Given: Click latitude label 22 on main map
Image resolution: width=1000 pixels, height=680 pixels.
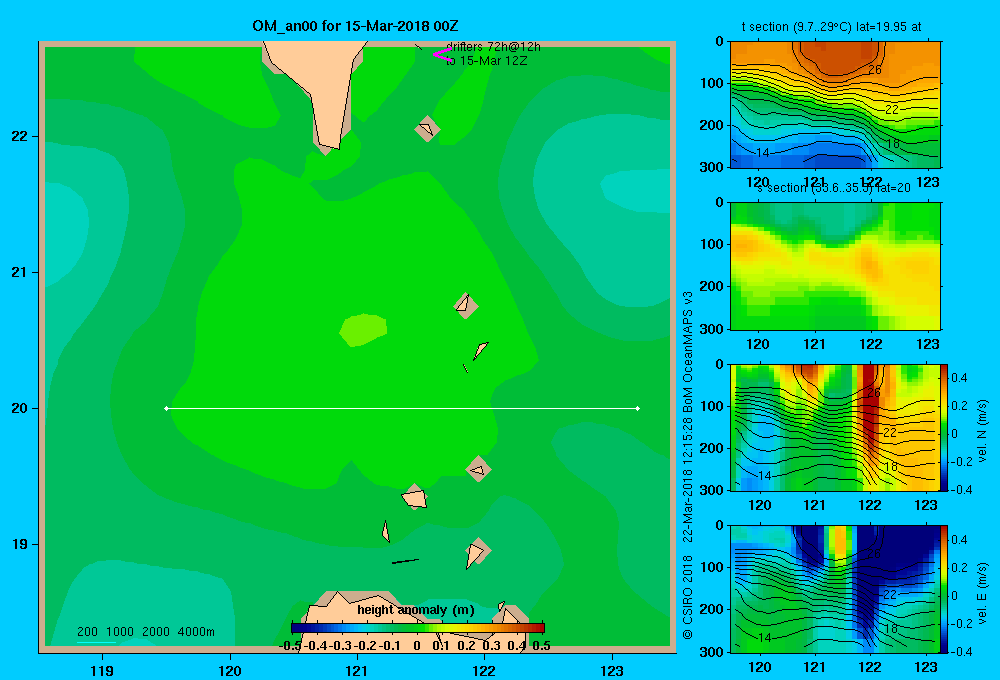Looking at the screenshot, I should click(20, 136).
